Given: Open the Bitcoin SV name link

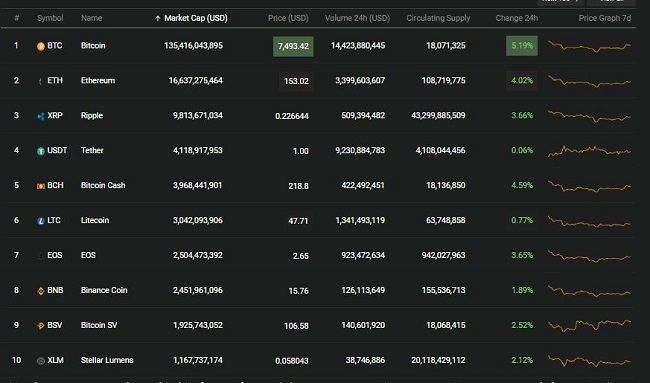Looking at the screenshot, I should pyautogui.click(x=99, y=325).
